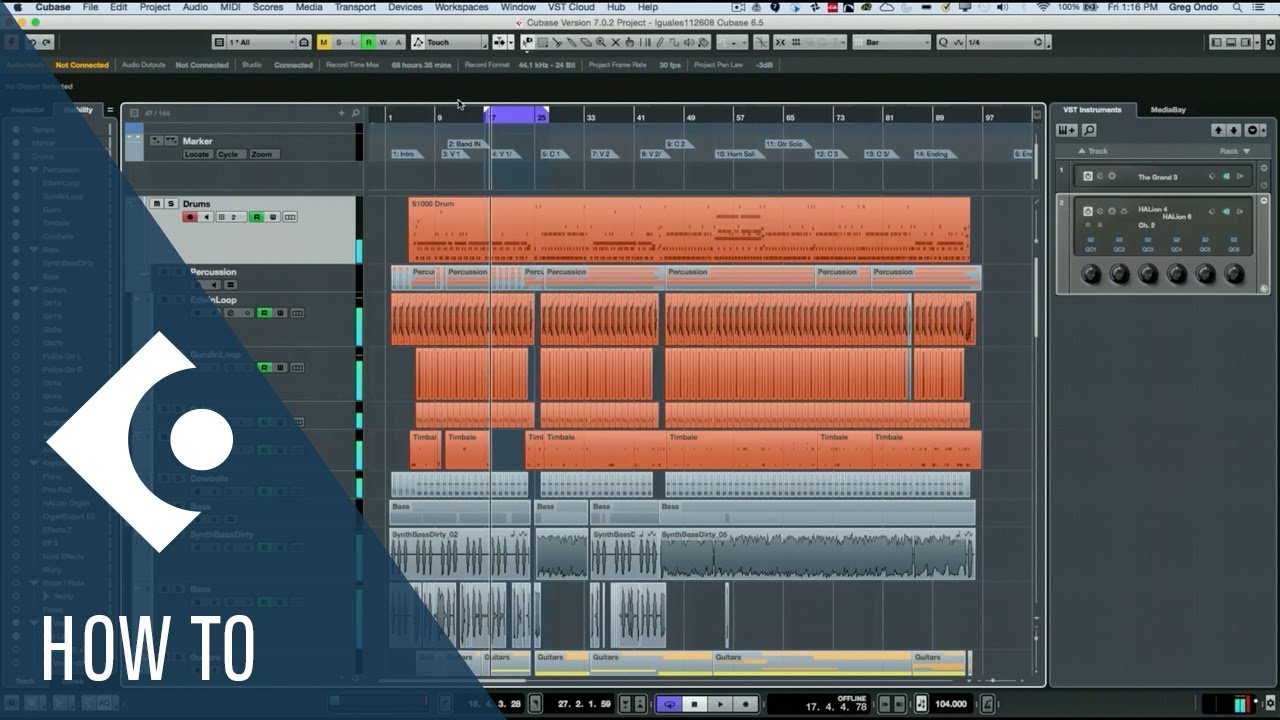Click the 1: Intro marker
The width and height of the screenshot is (1280, 720).
(x=407, y=154)
